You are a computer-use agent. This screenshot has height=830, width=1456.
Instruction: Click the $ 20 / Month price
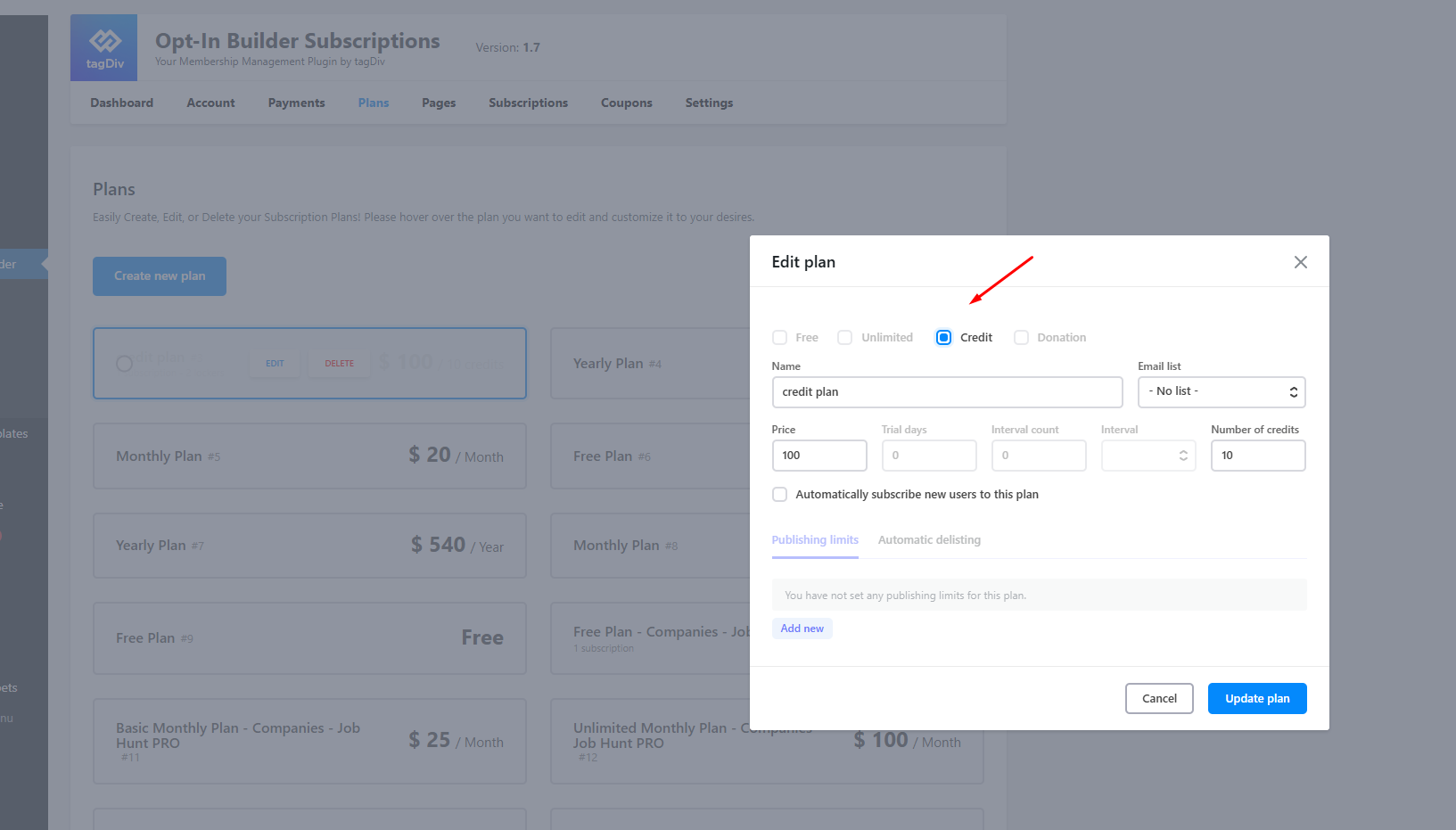click(456, 455)
